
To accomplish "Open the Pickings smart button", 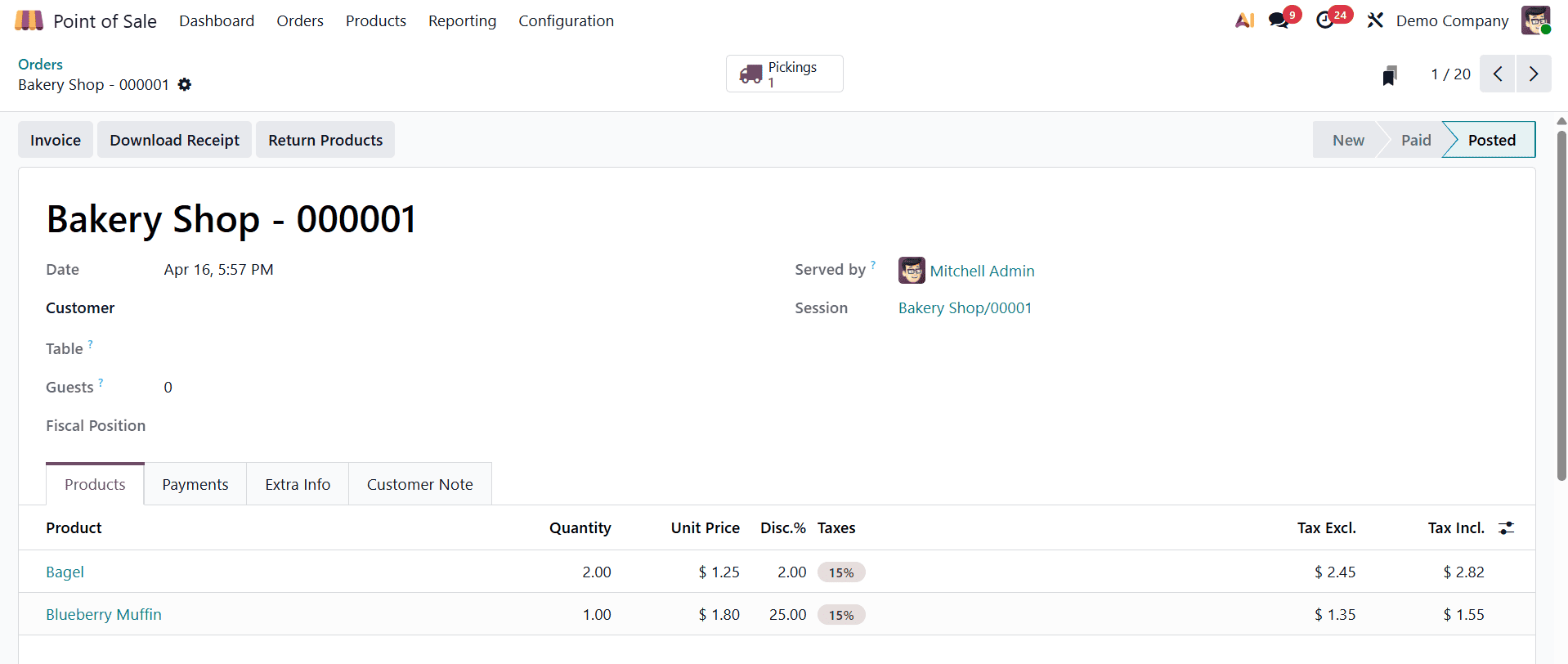I will point(784,74).
